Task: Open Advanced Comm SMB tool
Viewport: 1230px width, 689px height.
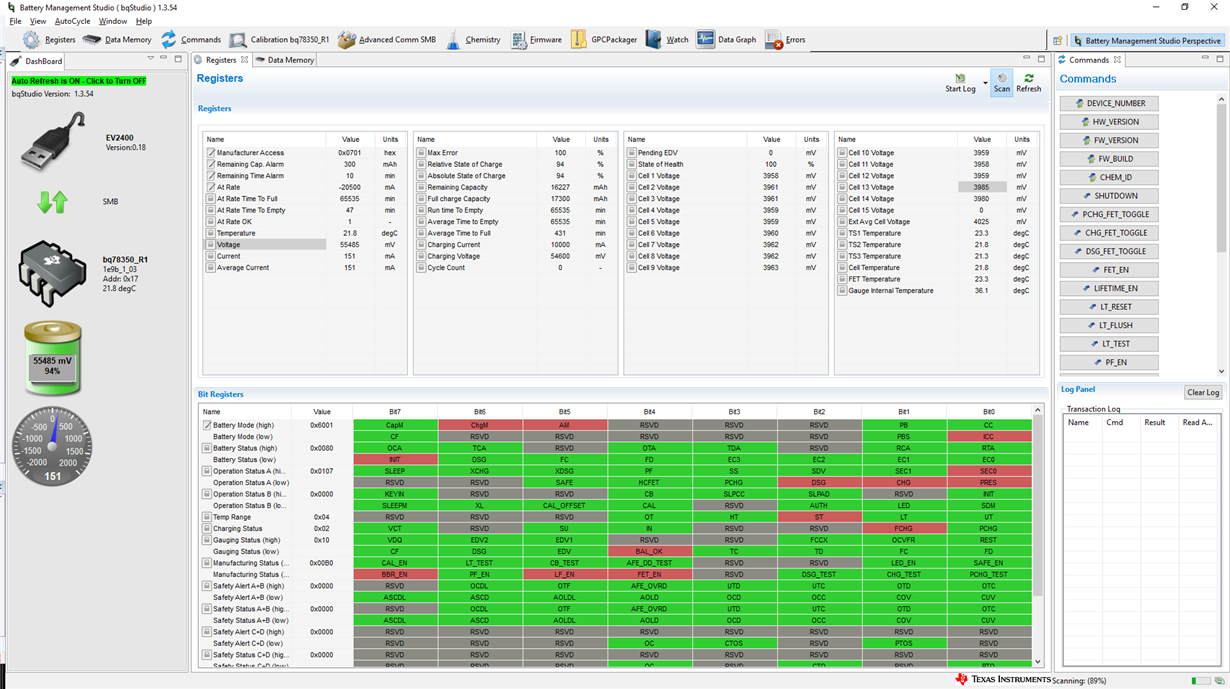Action: 387,40
